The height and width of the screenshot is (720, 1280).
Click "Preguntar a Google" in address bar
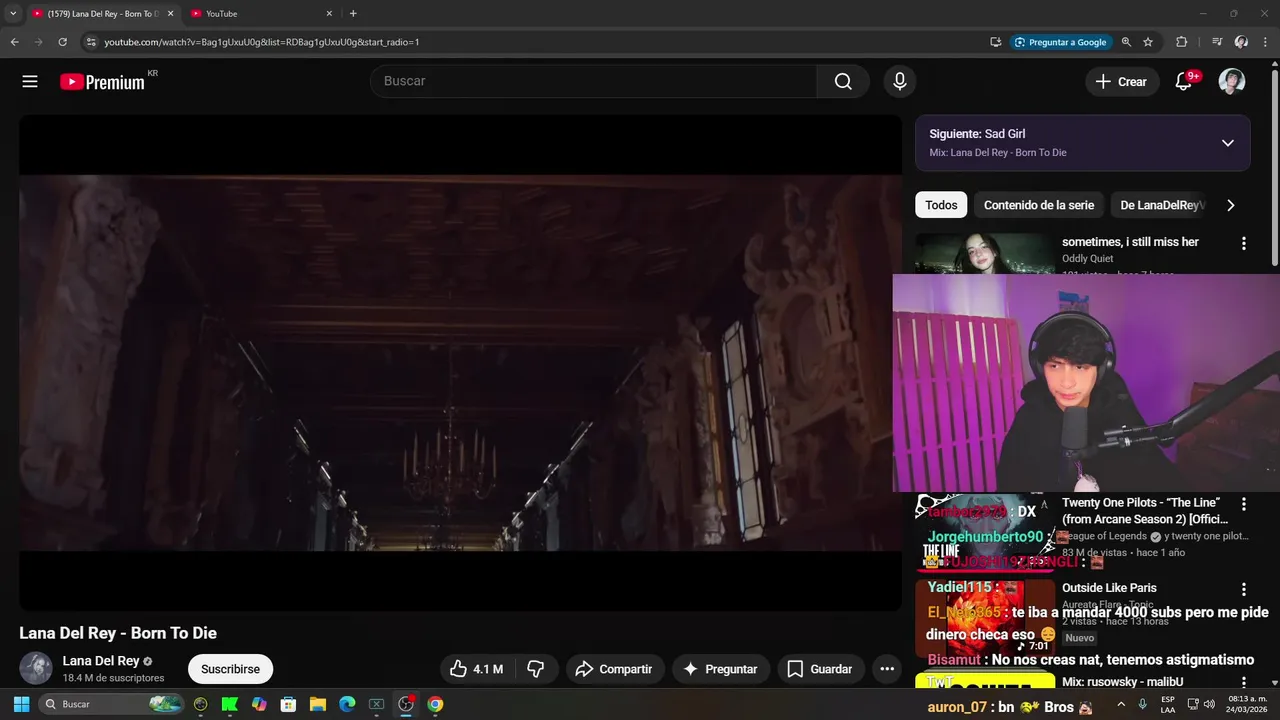coord(1060,42)
